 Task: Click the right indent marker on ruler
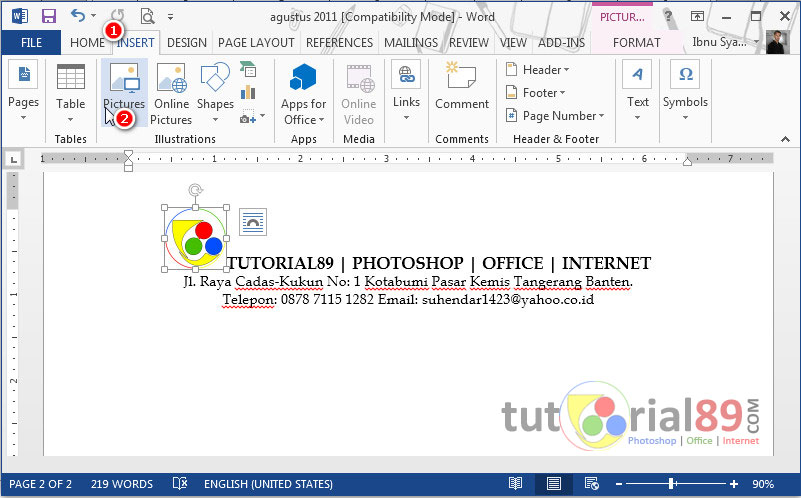(x=688, y=161)
